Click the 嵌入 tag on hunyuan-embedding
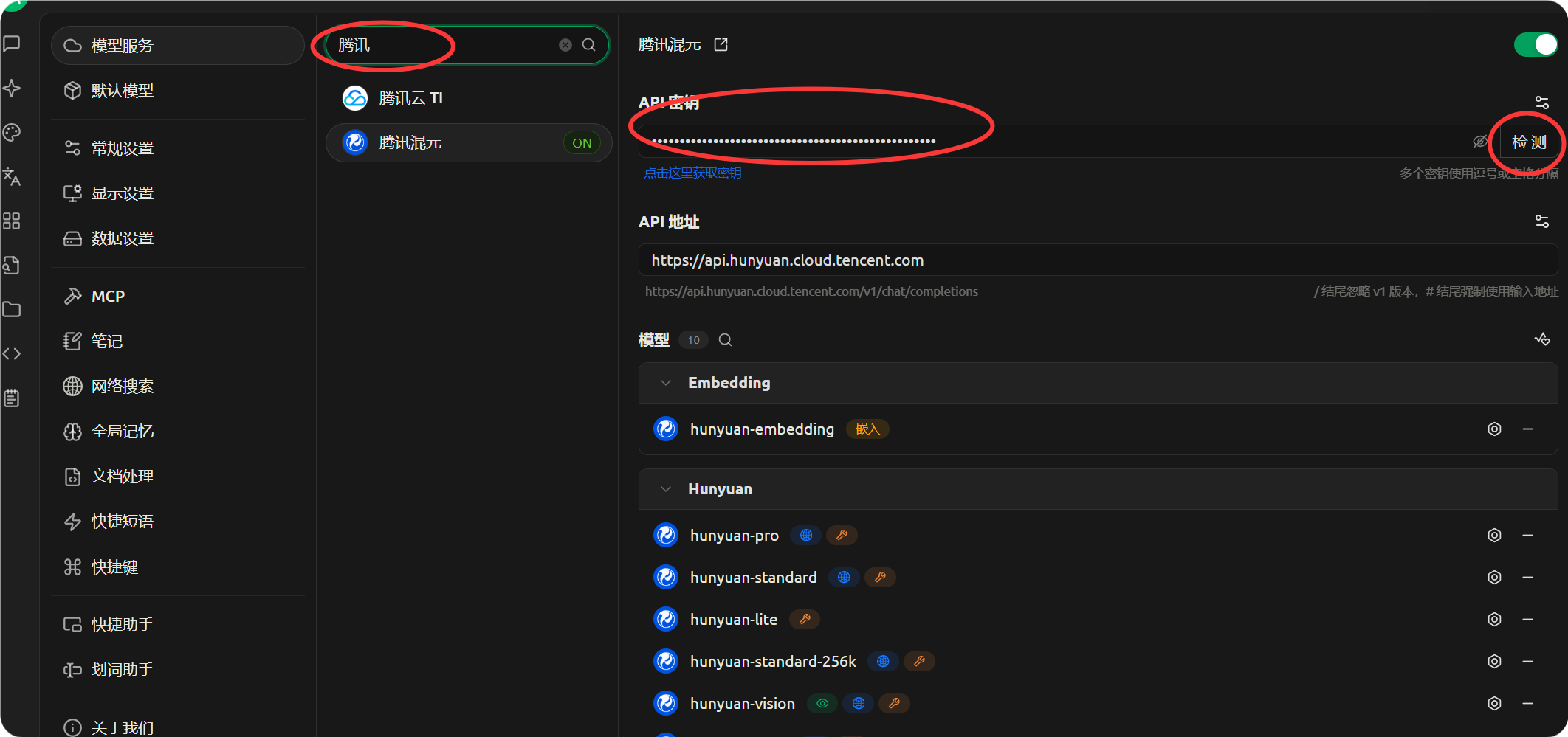This screenshot has height=737, width=1568. [867, 429]
